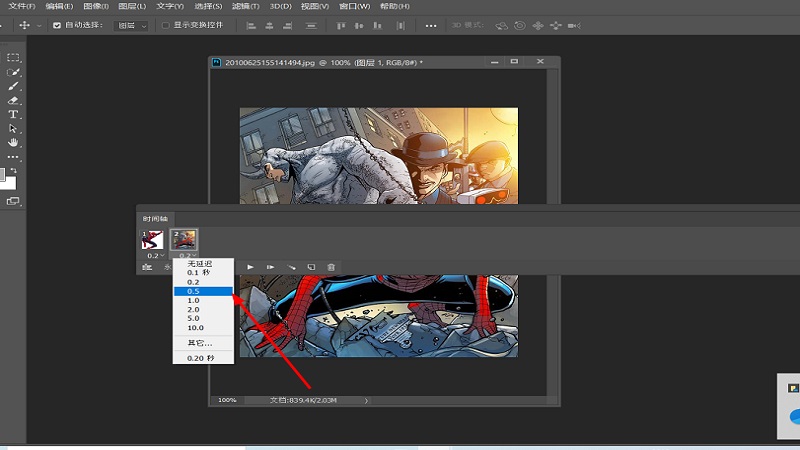Duplicate the selected frame

311,267
